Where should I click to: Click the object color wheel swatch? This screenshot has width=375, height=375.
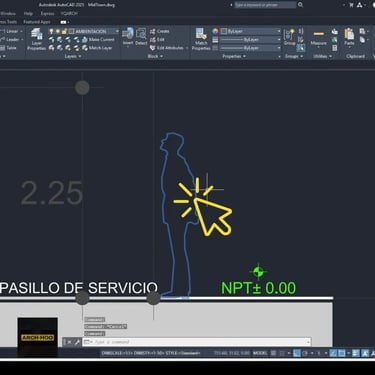[215, 31]
